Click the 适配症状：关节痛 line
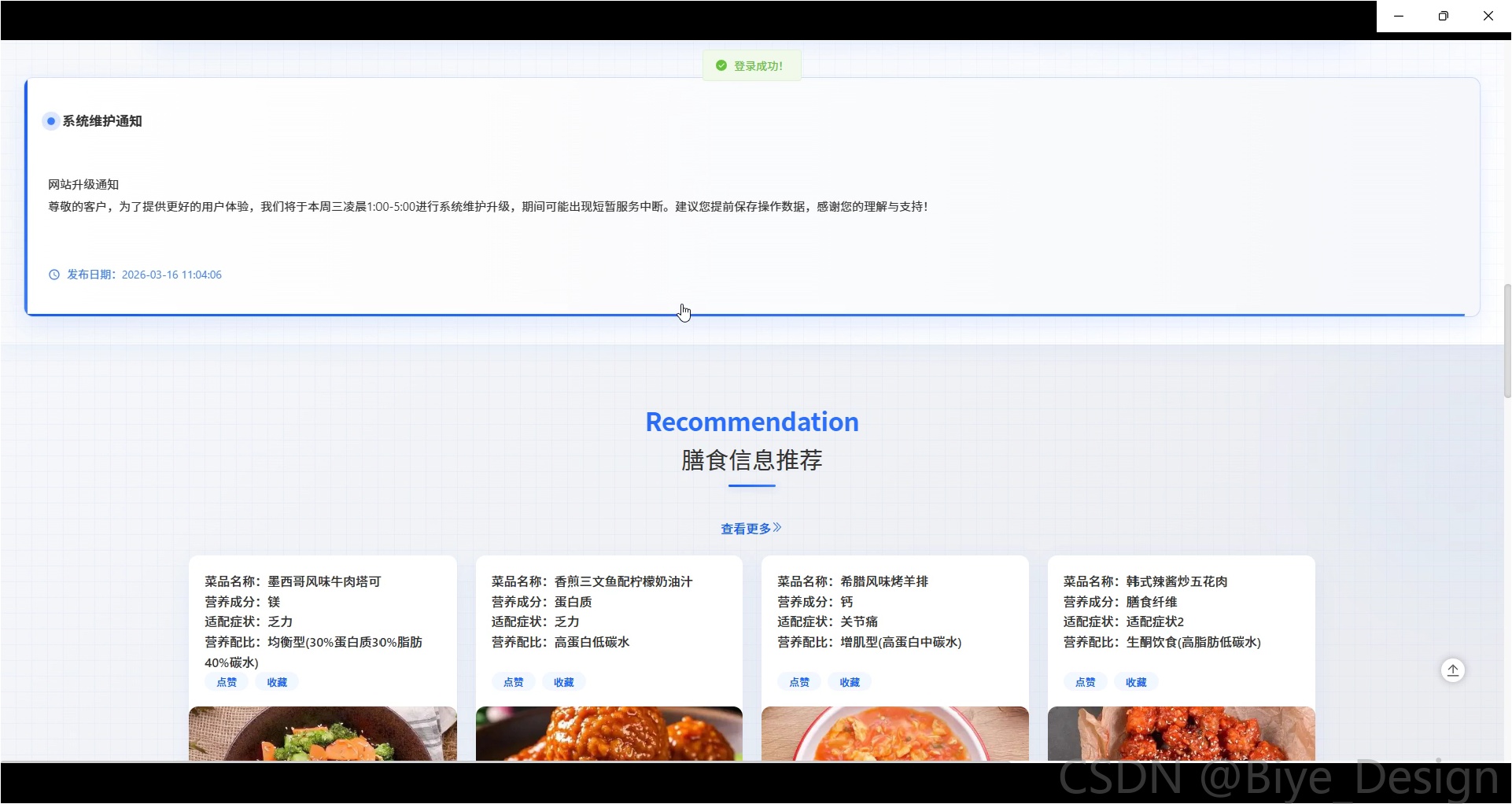The image size is (1512, 804). [828, 621]
